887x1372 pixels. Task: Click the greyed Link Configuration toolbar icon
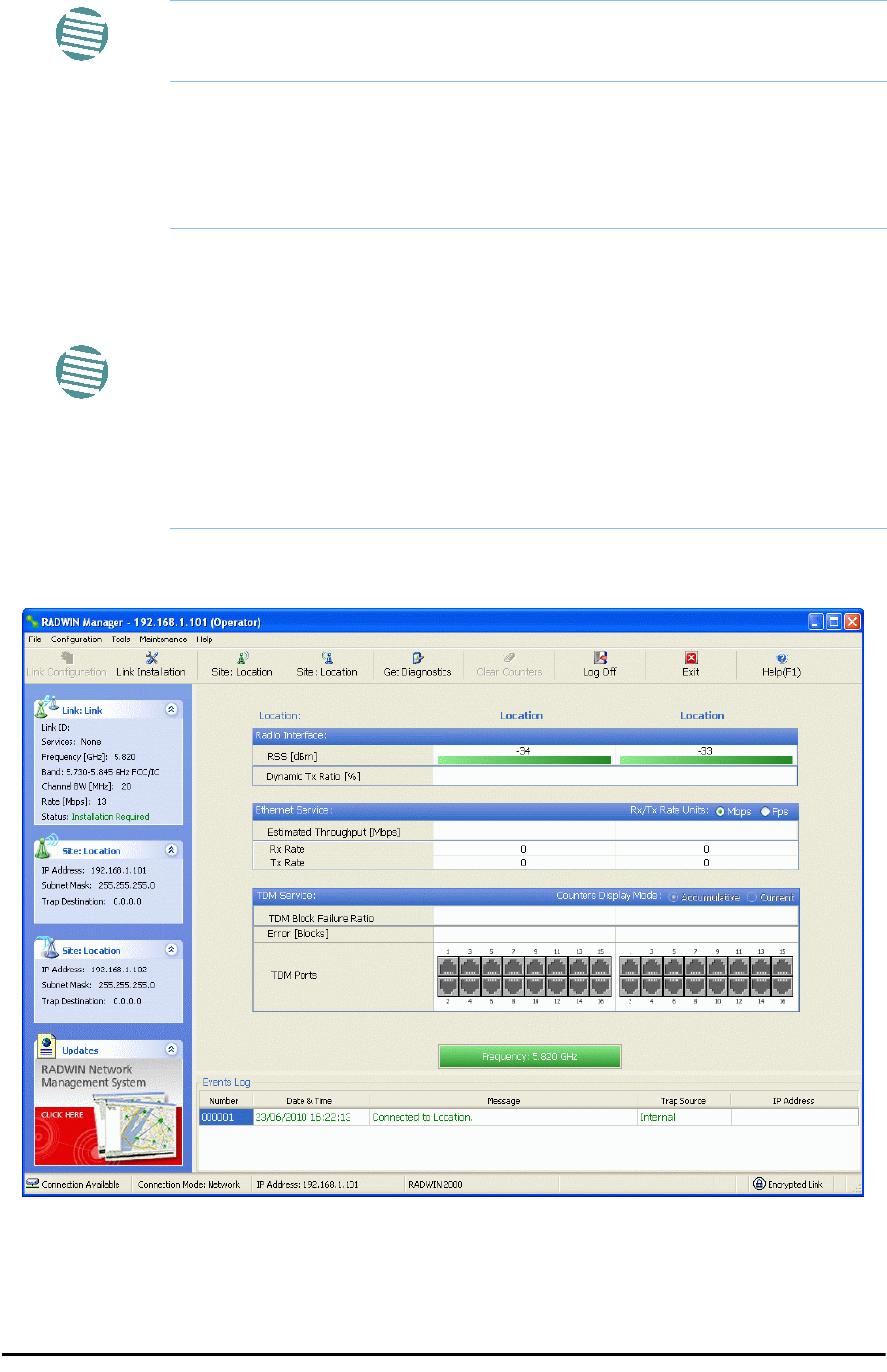67,658
